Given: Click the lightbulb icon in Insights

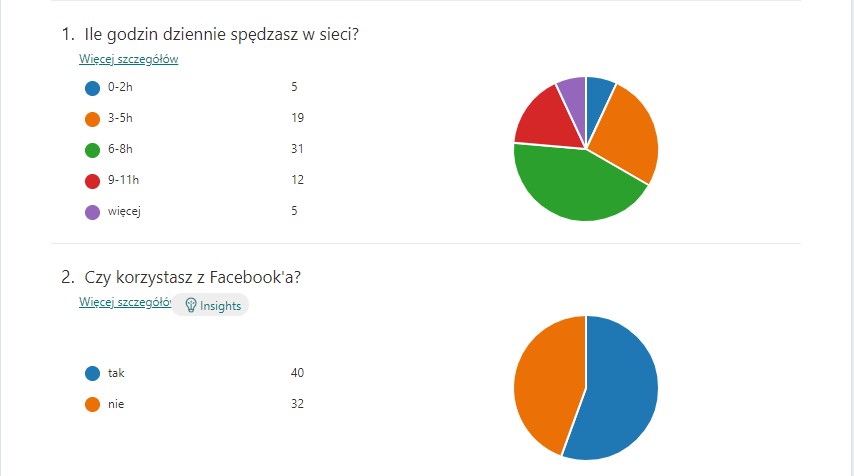Looking at the screenshot, I should point(191,305).
